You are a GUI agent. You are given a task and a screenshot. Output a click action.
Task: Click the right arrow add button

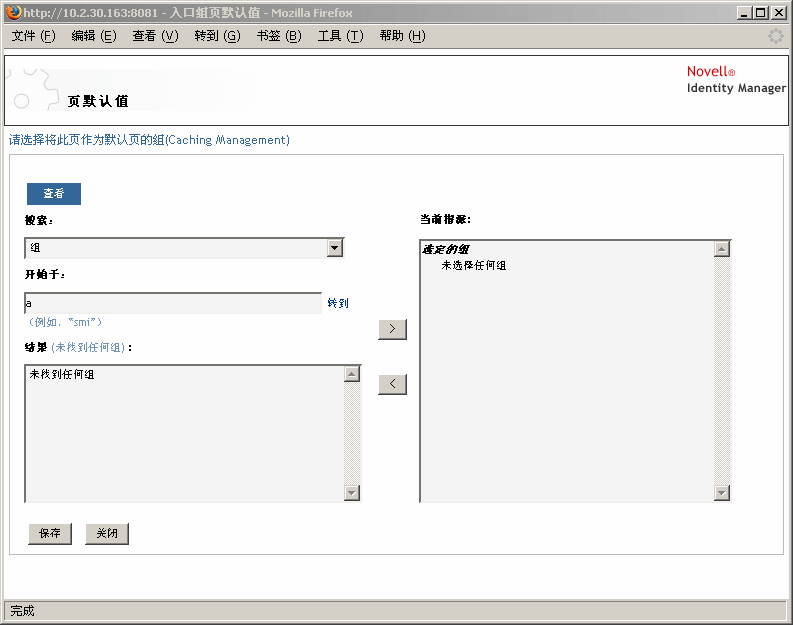tap(392, 329)
